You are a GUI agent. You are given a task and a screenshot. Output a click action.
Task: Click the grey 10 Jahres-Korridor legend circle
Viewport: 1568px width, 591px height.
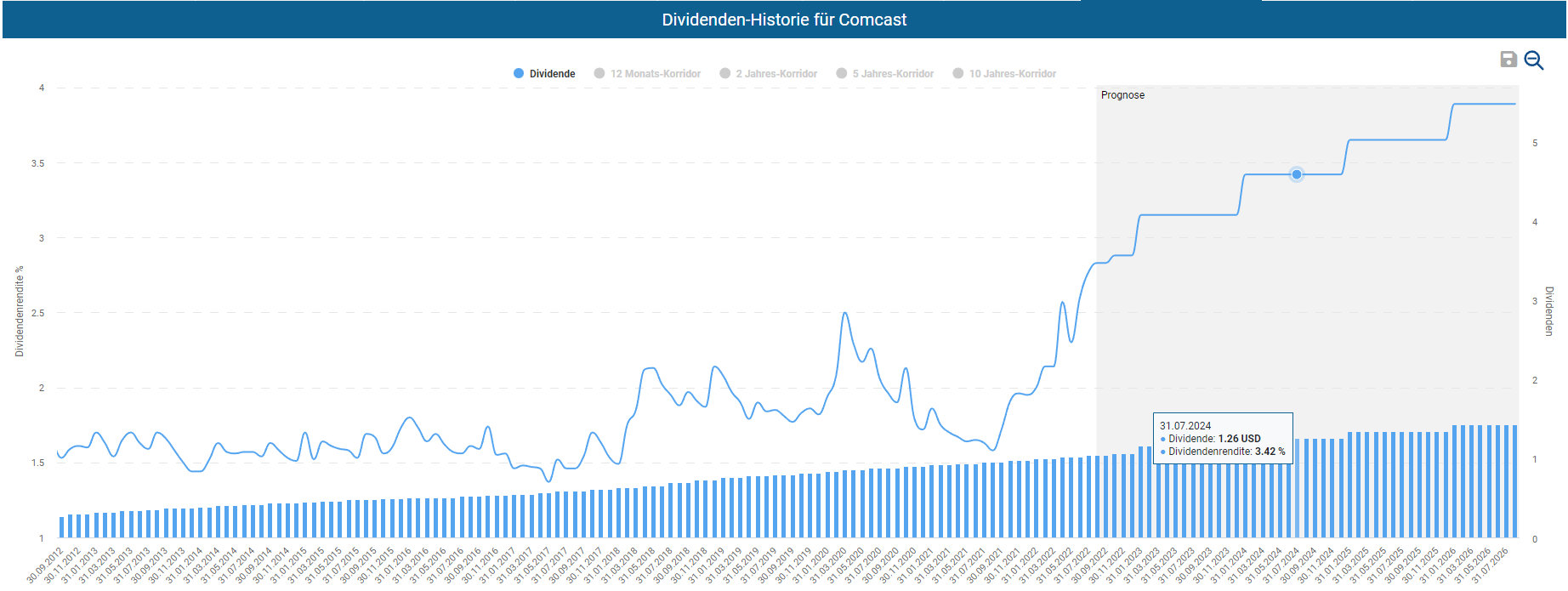tap(958, 74)
